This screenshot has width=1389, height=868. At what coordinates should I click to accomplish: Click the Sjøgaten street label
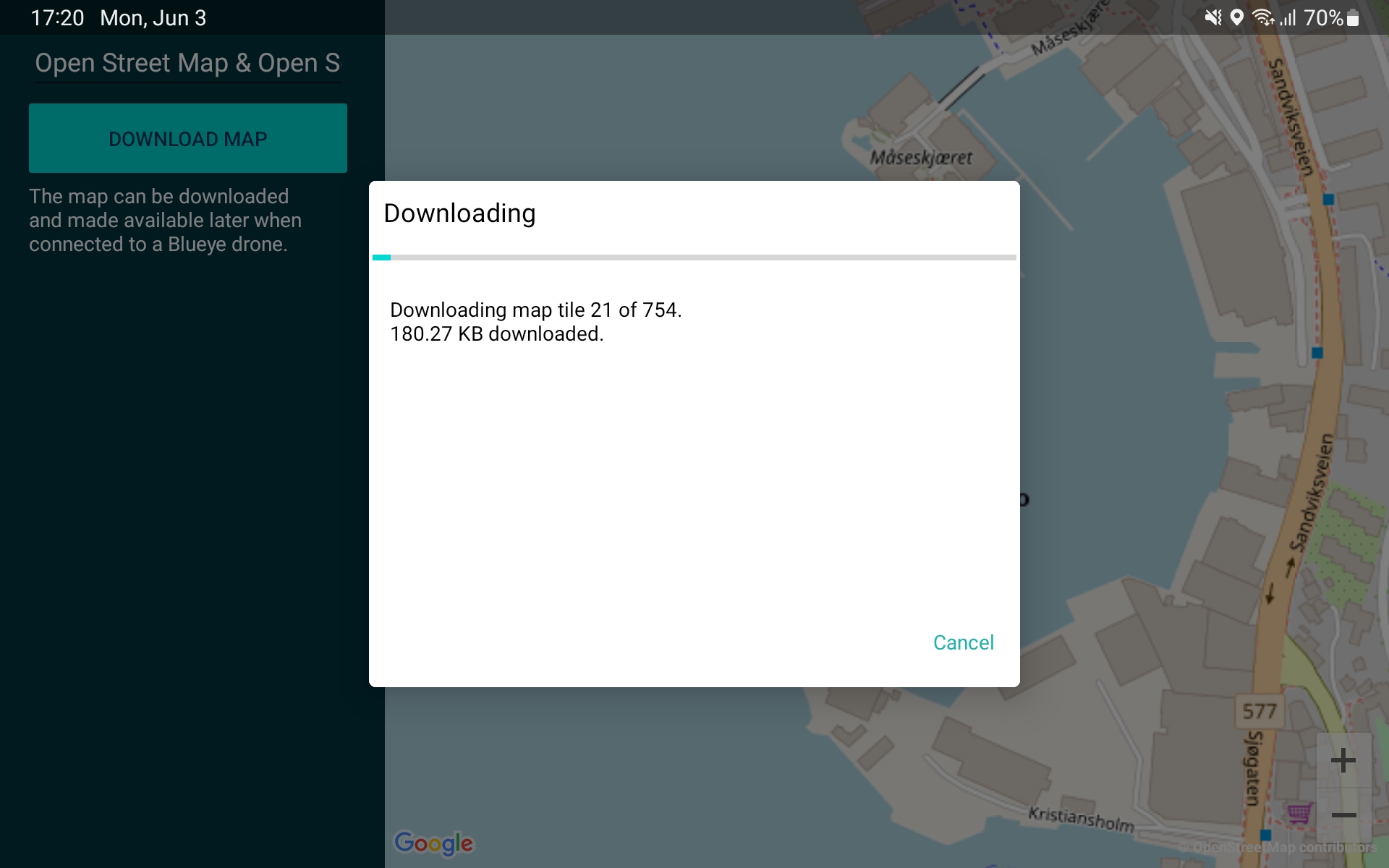(1254, 768)
